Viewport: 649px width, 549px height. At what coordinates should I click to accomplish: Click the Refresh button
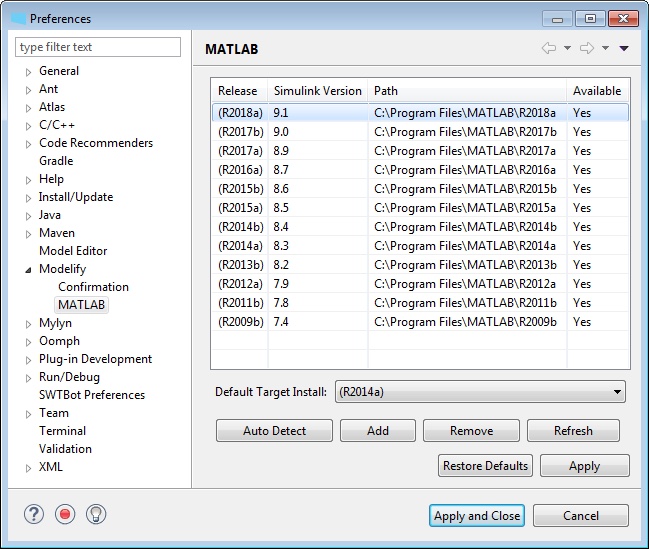[573, 431]
